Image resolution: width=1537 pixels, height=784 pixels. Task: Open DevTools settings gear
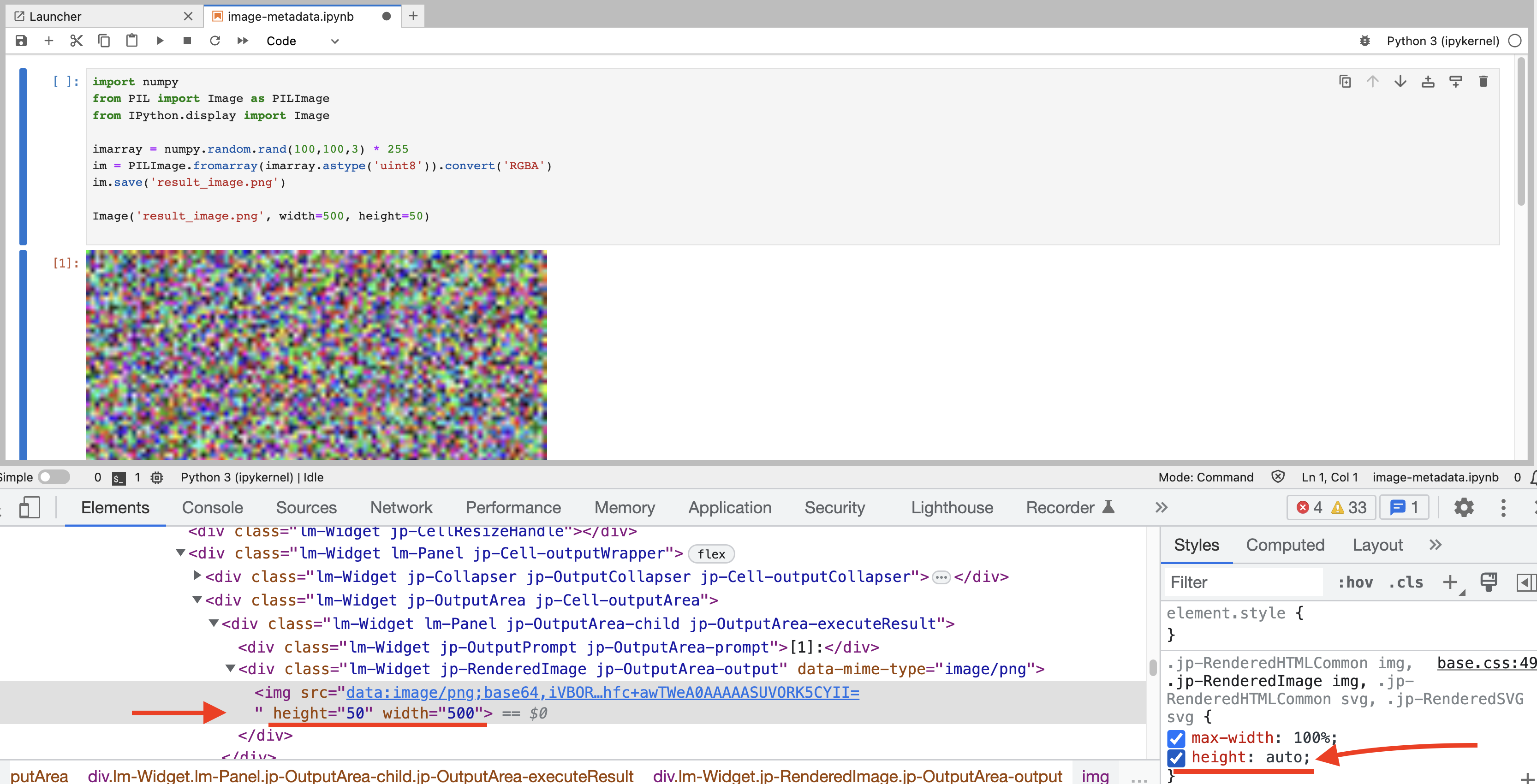coord(1464,508)
